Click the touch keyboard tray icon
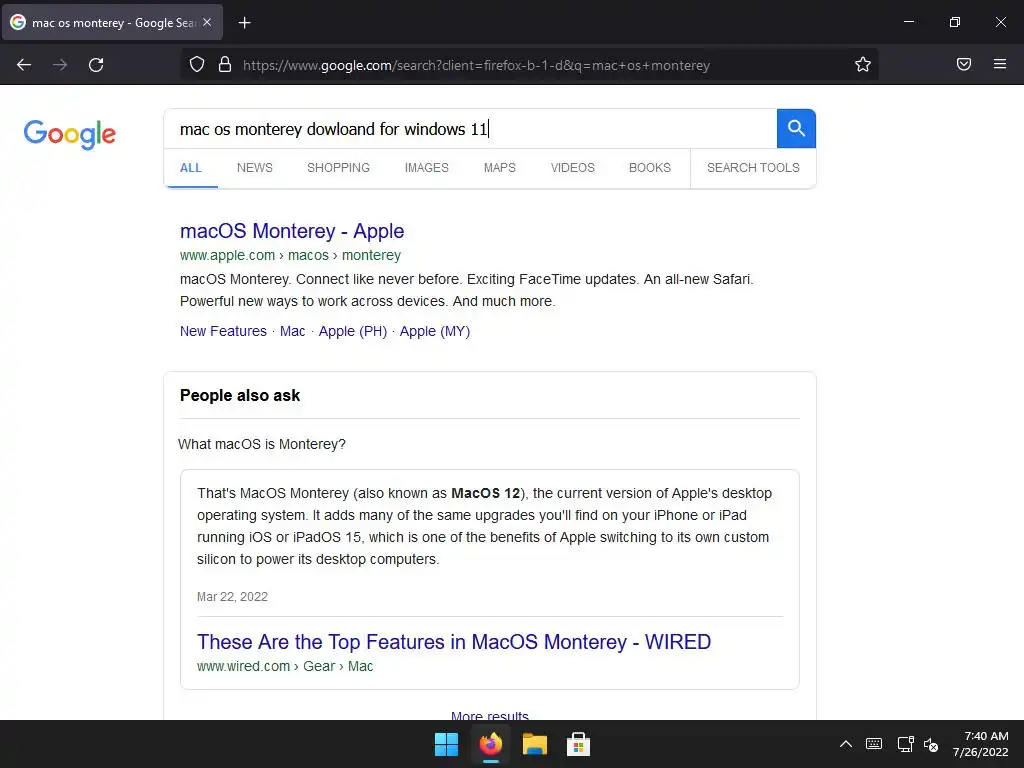The width and height of the screenshot is (1024, 768). point(874,744)
